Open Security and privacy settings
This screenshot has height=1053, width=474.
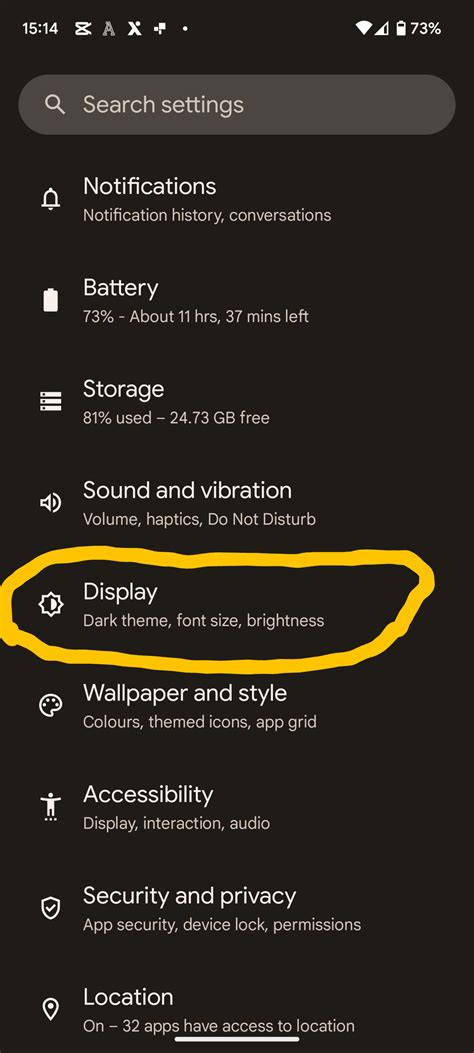[x=237, y=908]
